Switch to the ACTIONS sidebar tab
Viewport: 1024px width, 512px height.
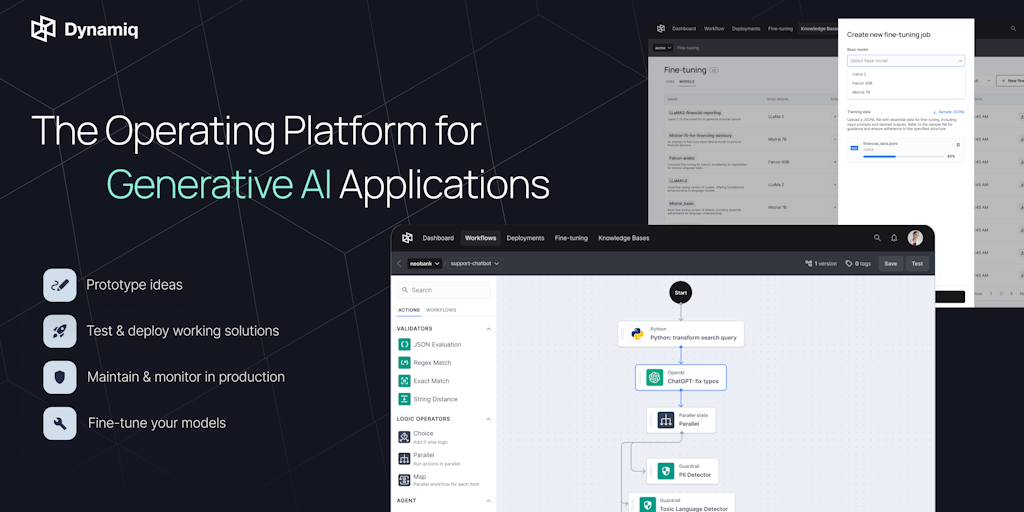point(408,310)
